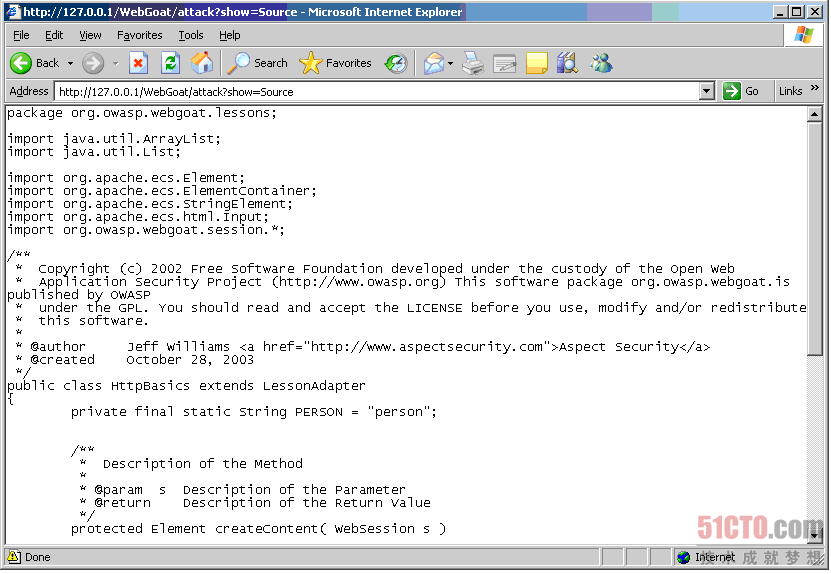Click the Internet Explorer title bar icon
This screenshot has height=574, width=831.
coord(13,12)
